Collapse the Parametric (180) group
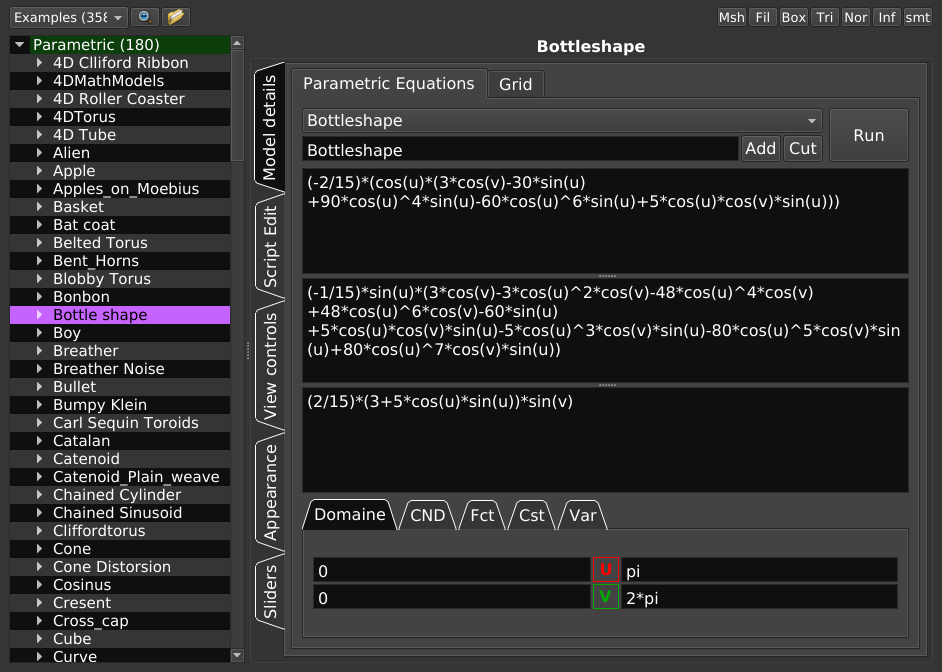This screenshot has height=672, width=942. 20,44
